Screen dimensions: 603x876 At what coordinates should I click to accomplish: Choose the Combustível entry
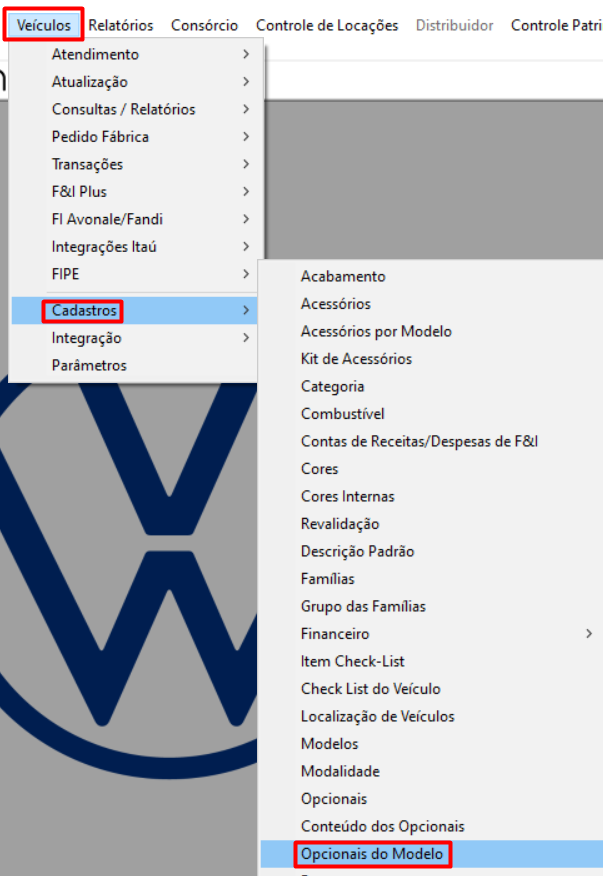click(431, 413)
